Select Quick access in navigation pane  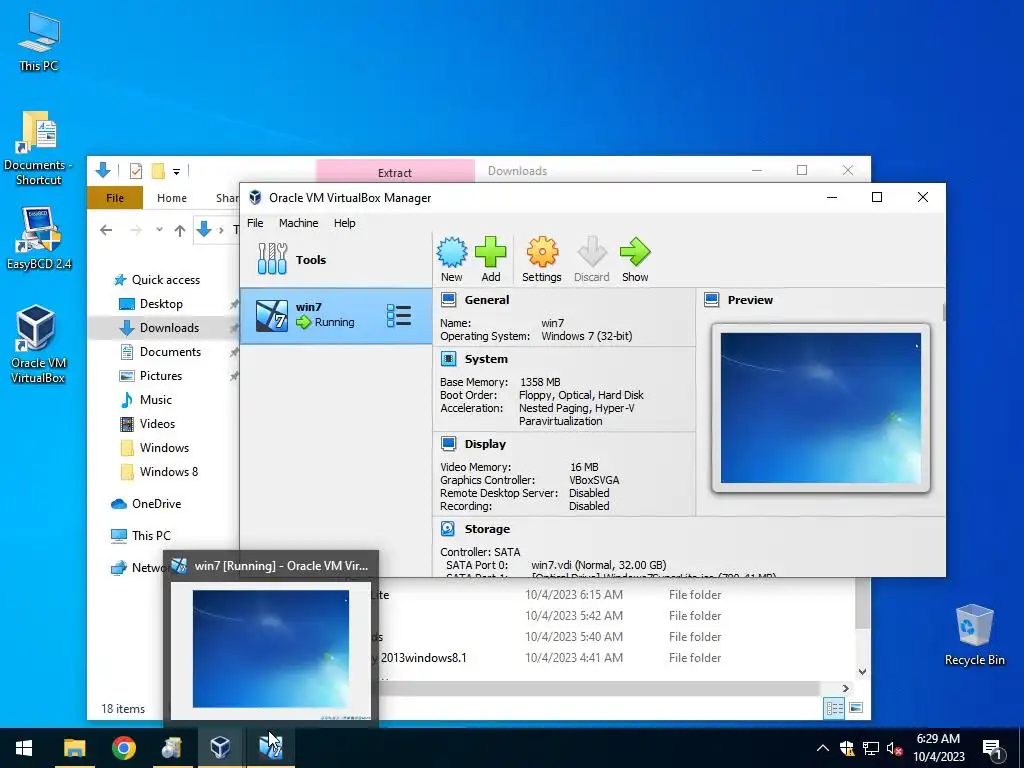[166, 280]
